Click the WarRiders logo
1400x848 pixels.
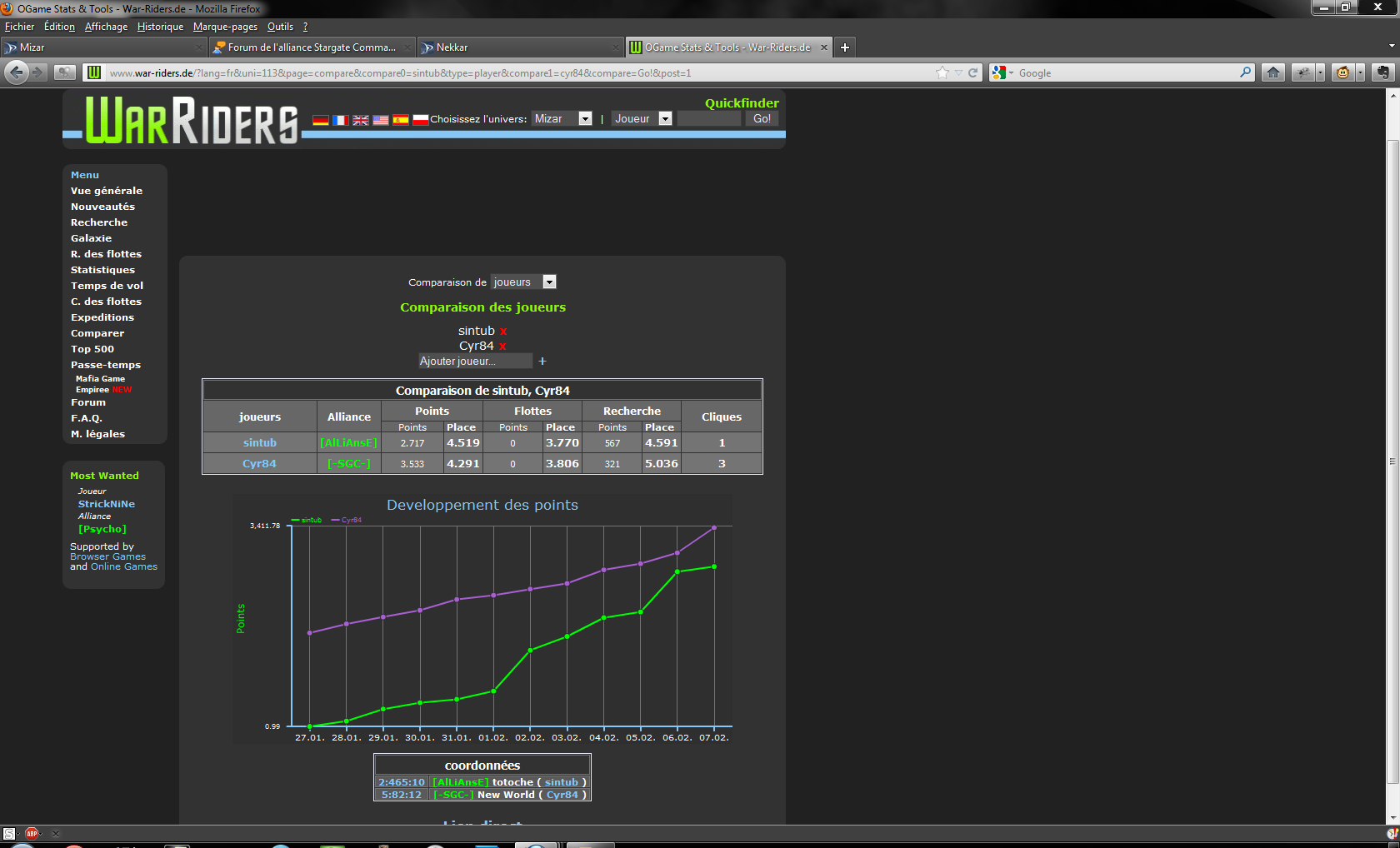(191, 121)
